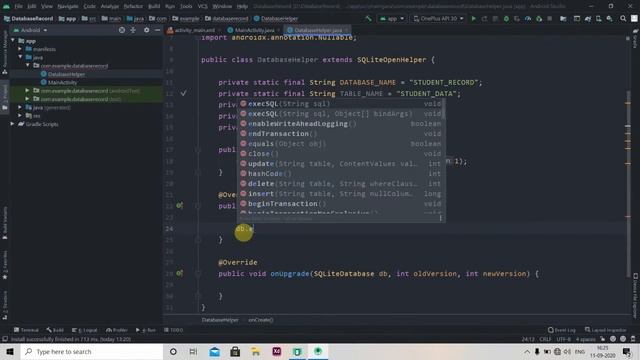Select execSQL(String sql) suggestion
Screen dimensions: 640x360
point(341,104)
